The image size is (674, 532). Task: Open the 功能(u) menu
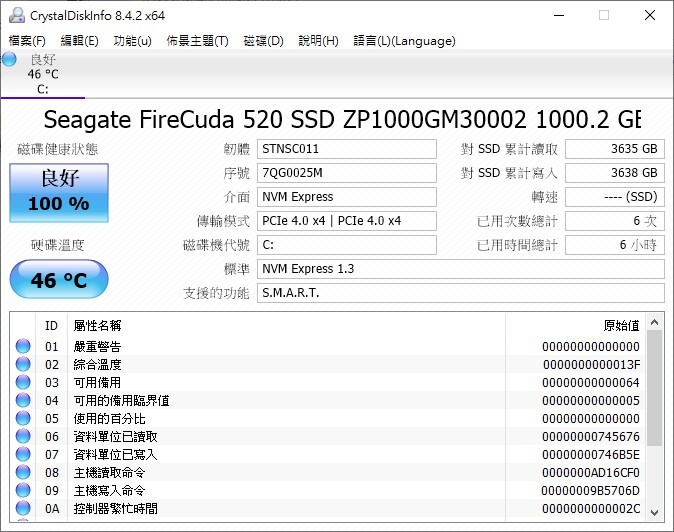(x=132, y=41)
